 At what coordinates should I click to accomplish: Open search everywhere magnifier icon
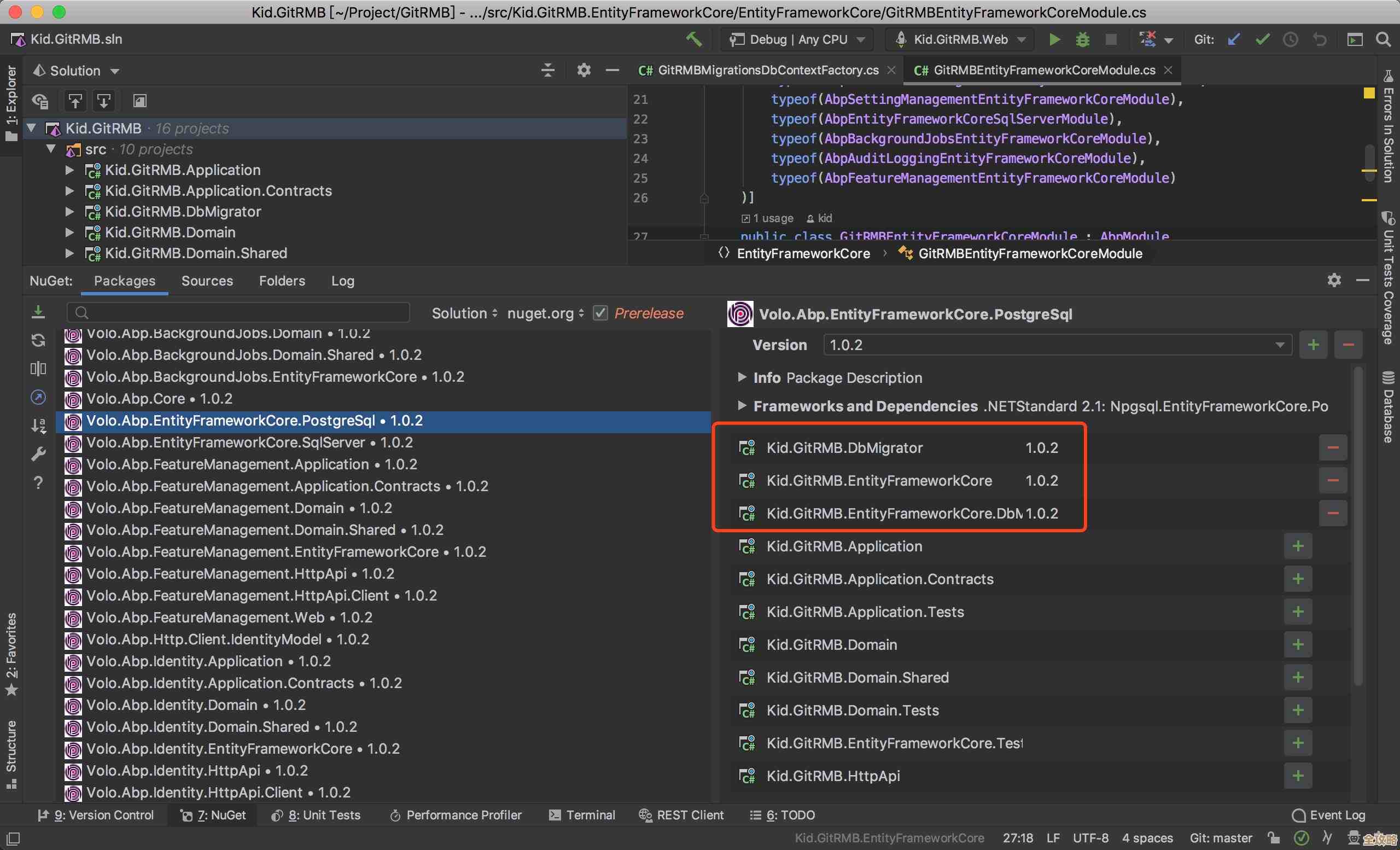pyautogui.click(x=1384, y=39)
